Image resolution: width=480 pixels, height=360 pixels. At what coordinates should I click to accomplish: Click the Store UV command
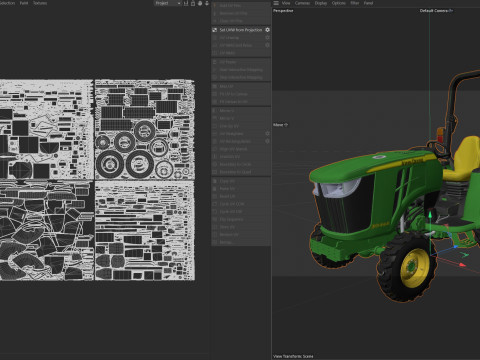pyautogui.click(x=241, y=227)
